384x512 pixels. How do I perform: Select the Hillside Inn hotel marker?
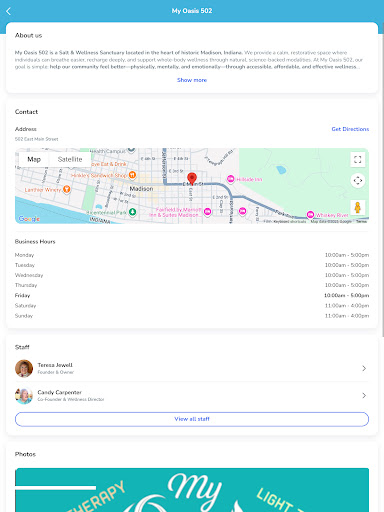pyautogui.click(x=231, y=179)
